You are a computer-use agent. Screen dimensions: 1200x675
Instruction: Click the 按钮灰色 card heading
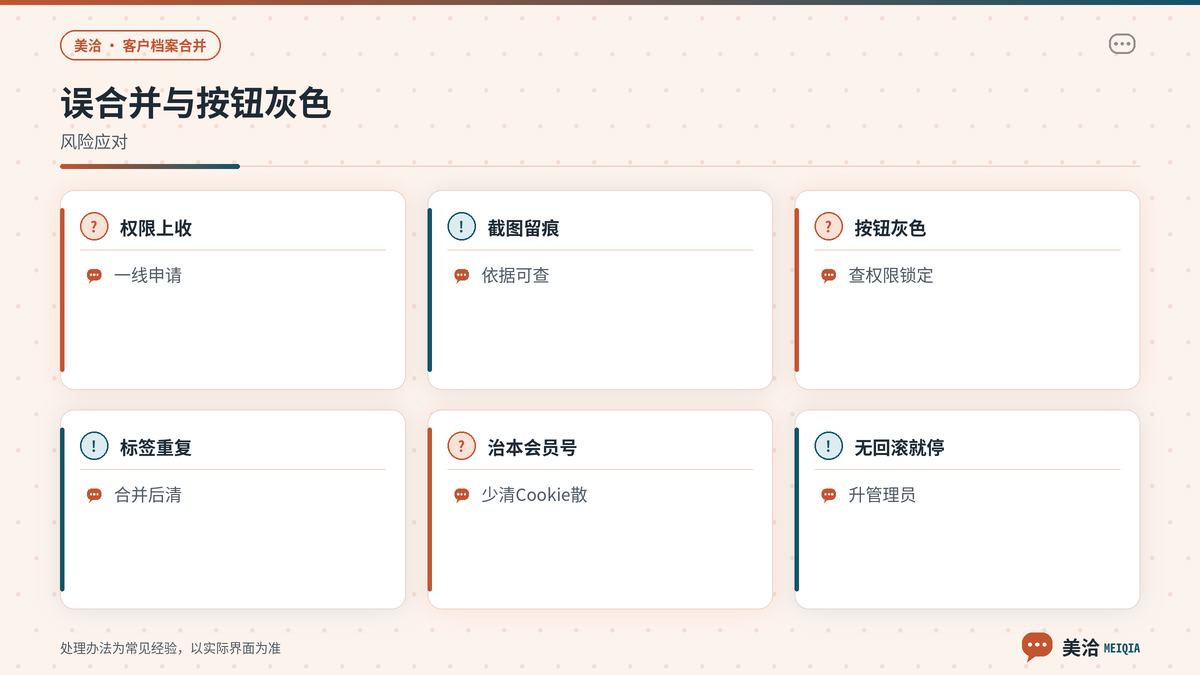pyautogui.click(x=890, y=228)
